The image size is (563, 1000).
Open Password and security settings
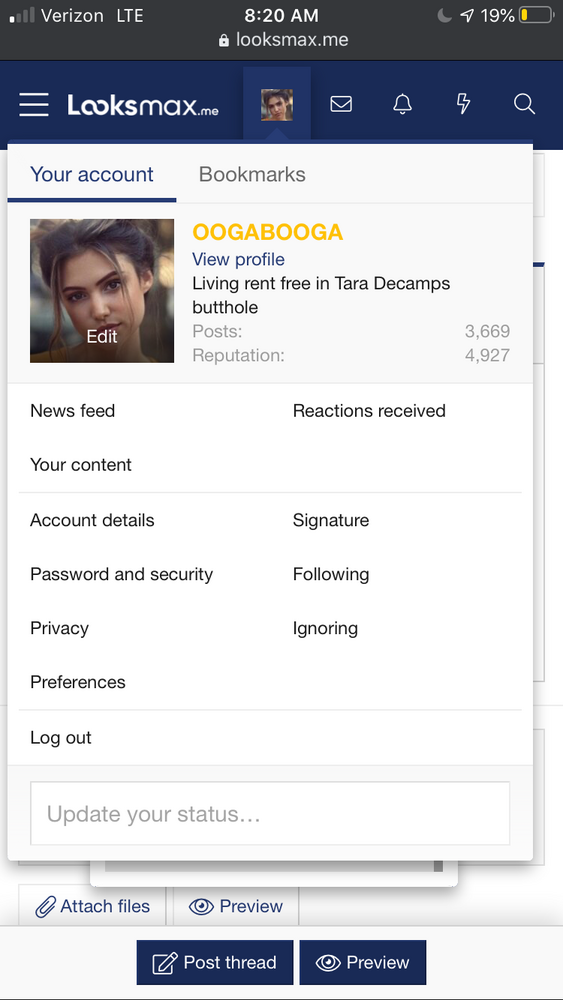pyautogui.click(x=121, y=574)
